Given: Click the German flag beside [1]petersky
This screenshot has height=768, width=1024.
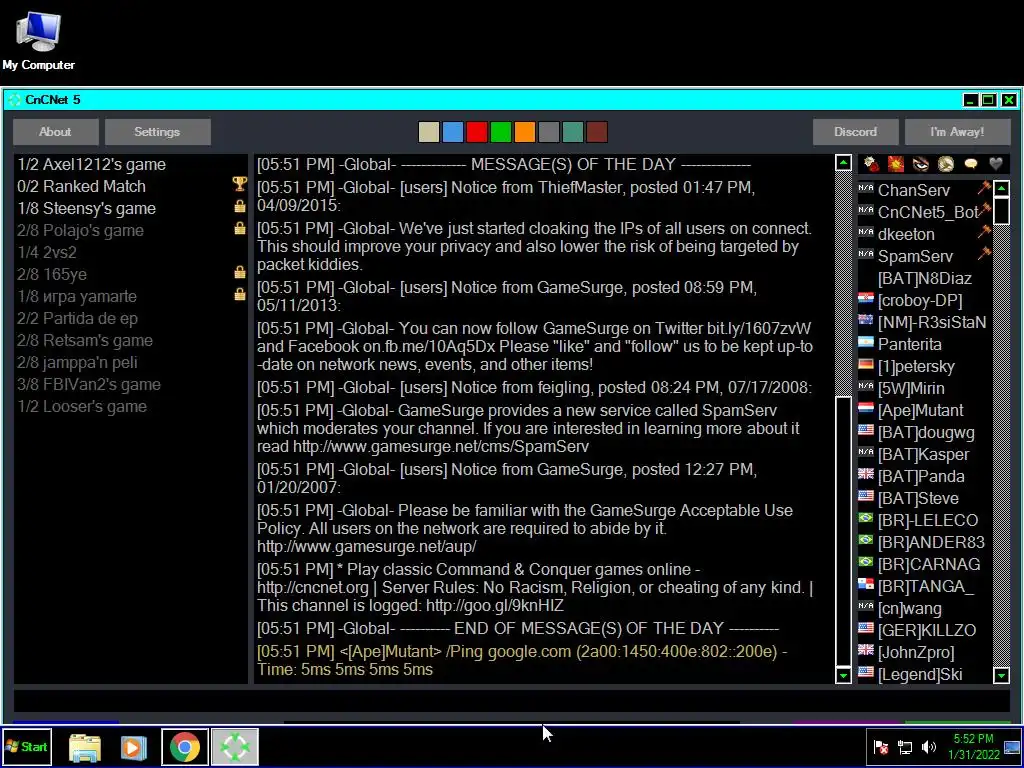Looking at the screenshot, I should 866,365.
